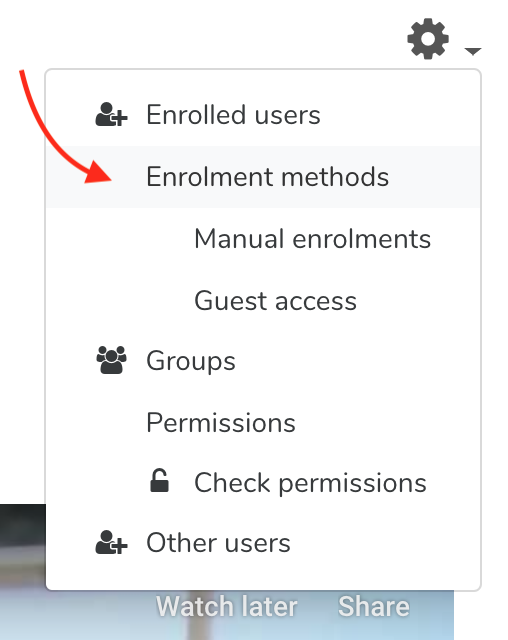Screen dimensions: 508x640
Task: Click the open padlock icon
Action: click(160, 480)
